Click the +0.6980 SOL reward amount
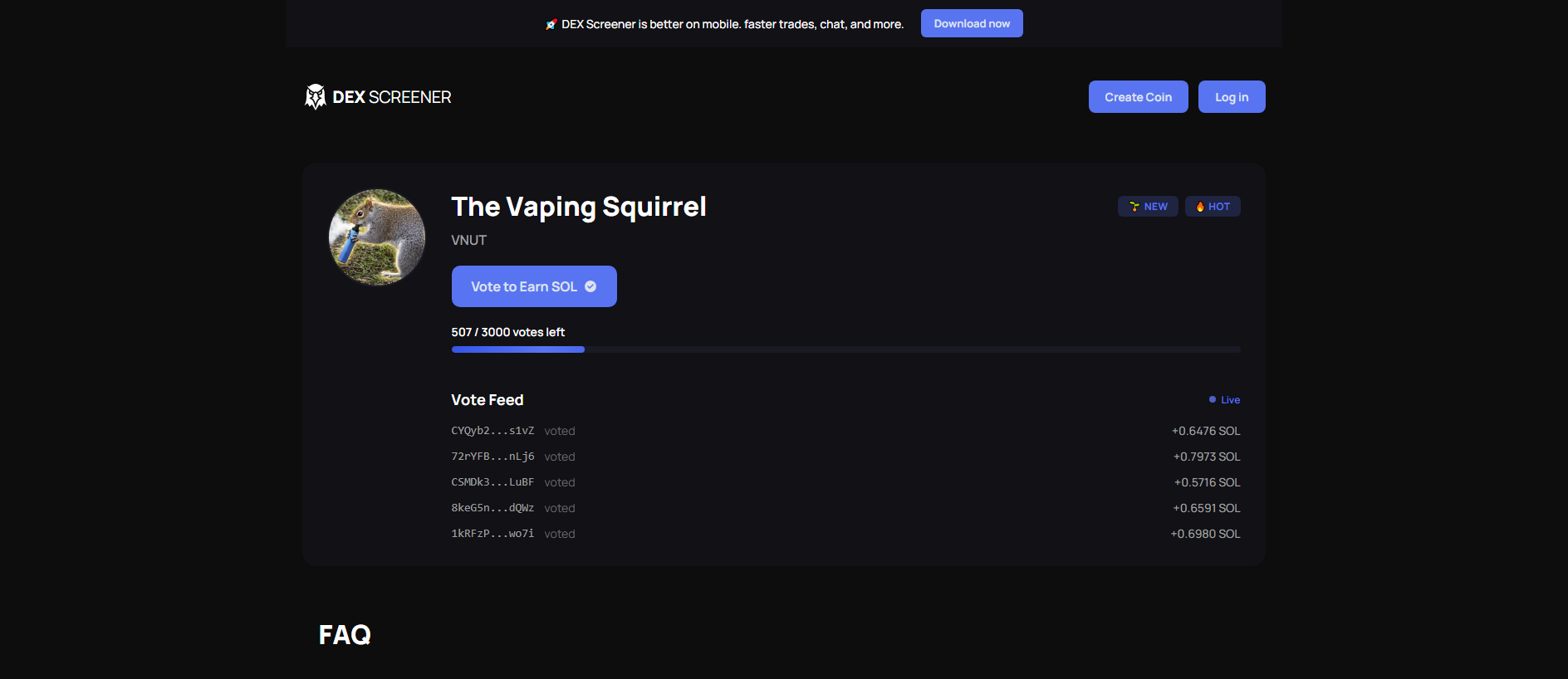Viewport: 1568px width, 679px height. (1206, 534)
